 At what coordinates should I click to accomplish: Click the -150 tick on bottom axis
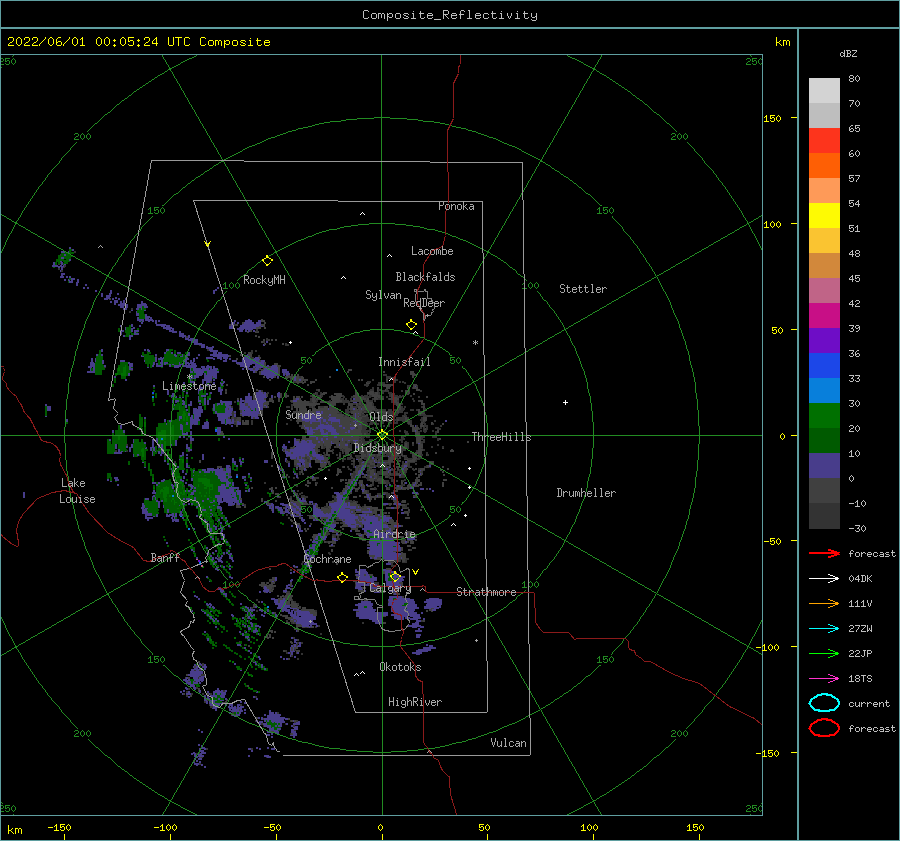pos(59,827)
